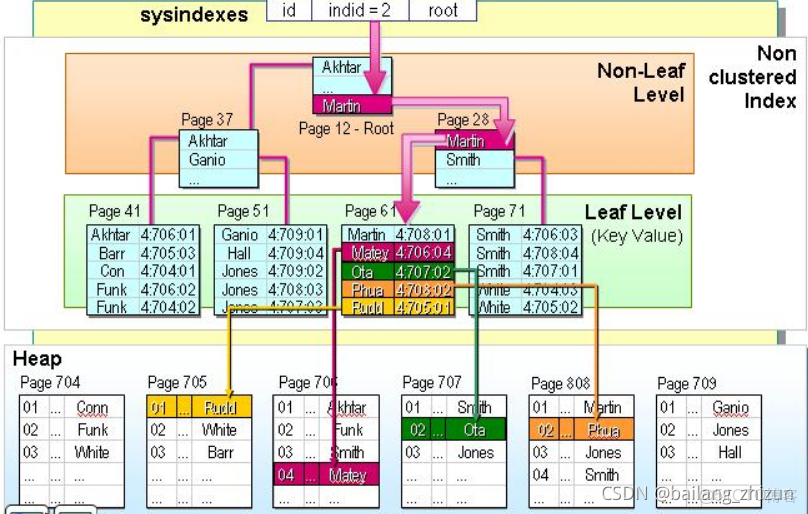The height and width of the screenshot is (514, 808).
Task: Click the 'indid = 2' cell in sysindexes
Action: (x=360, y=10)
